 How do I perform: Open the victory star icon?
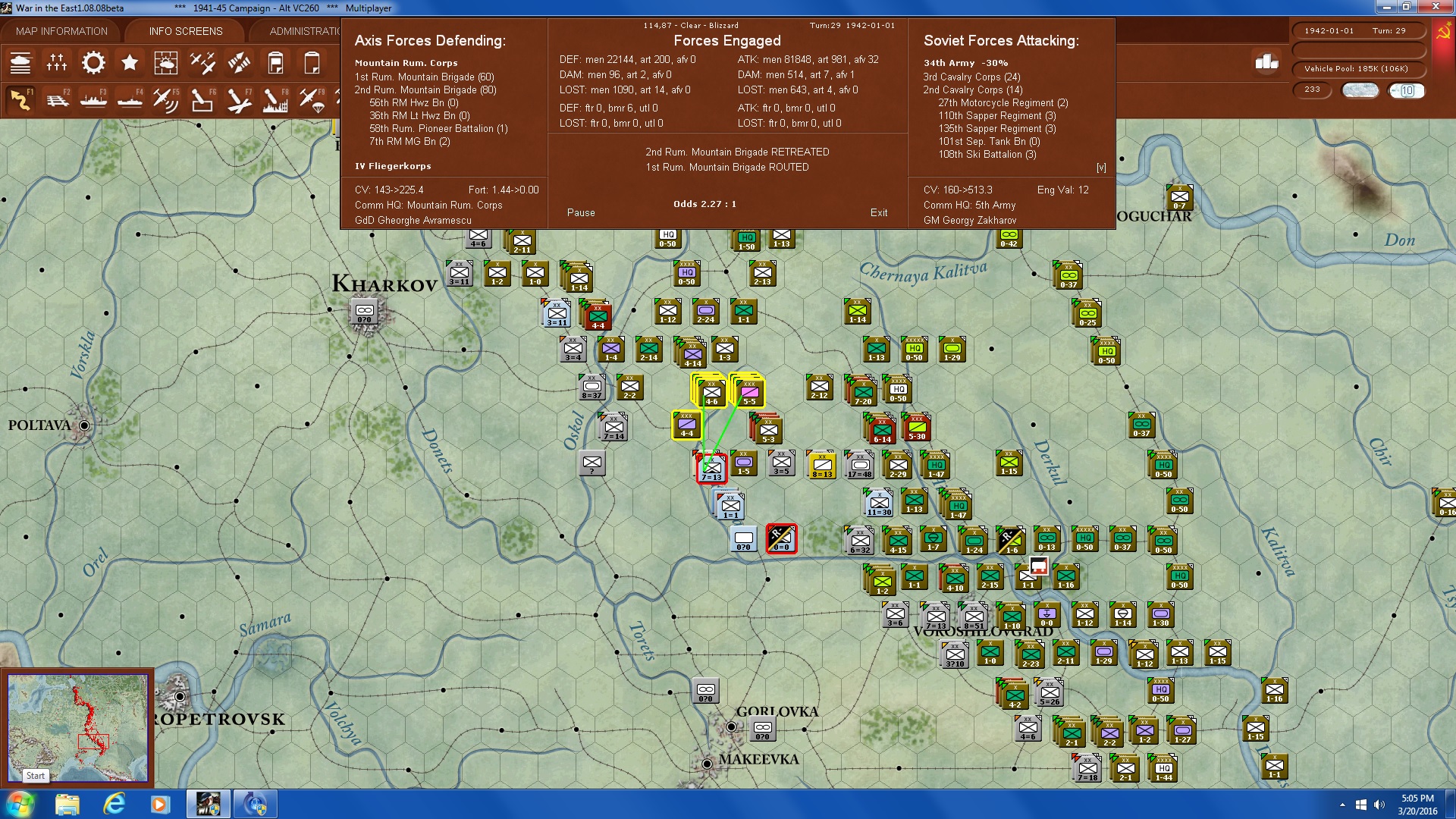click(x=130, y=63)
